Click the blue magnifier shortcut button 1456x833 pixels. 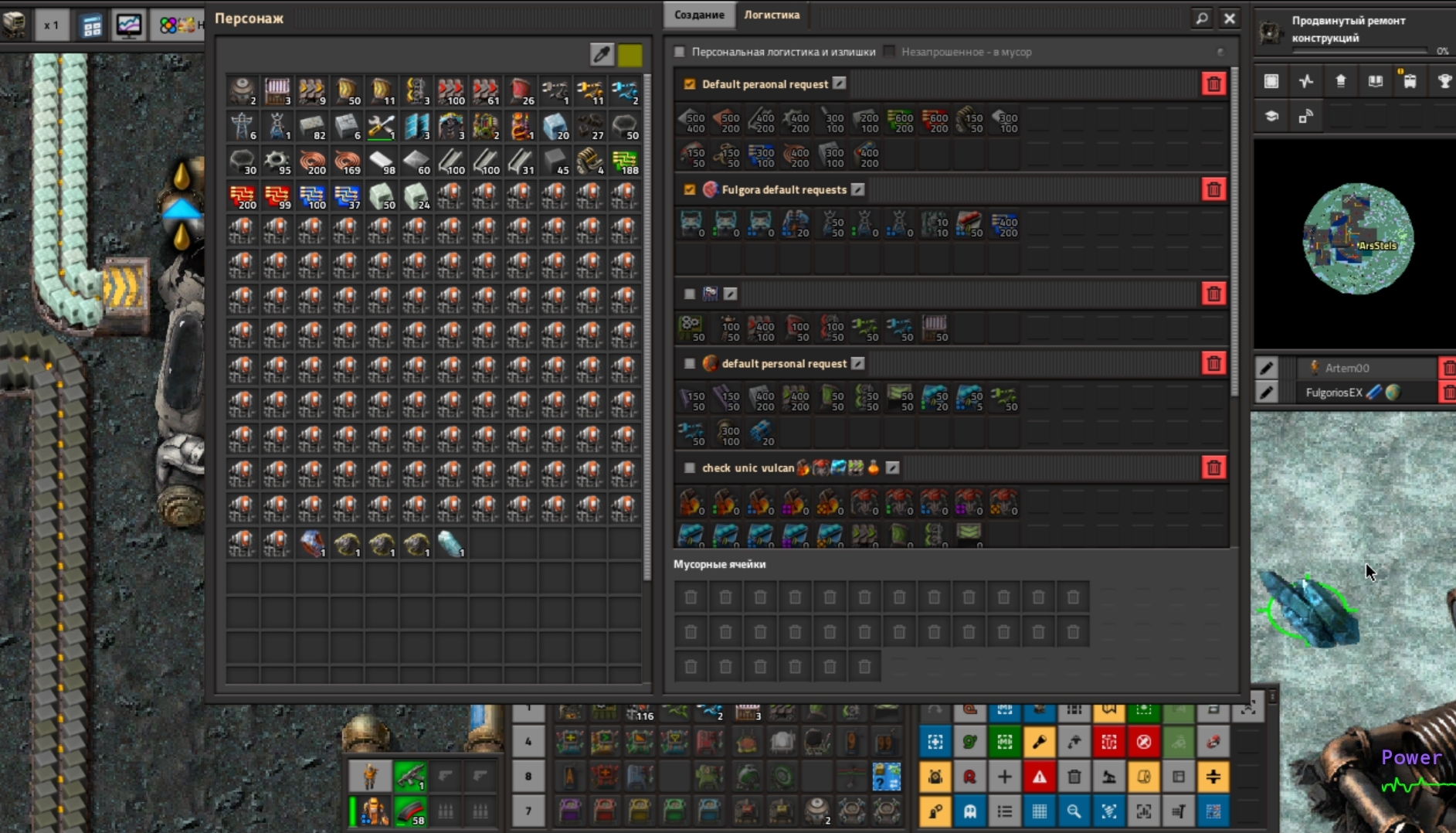pos(1074,811)
